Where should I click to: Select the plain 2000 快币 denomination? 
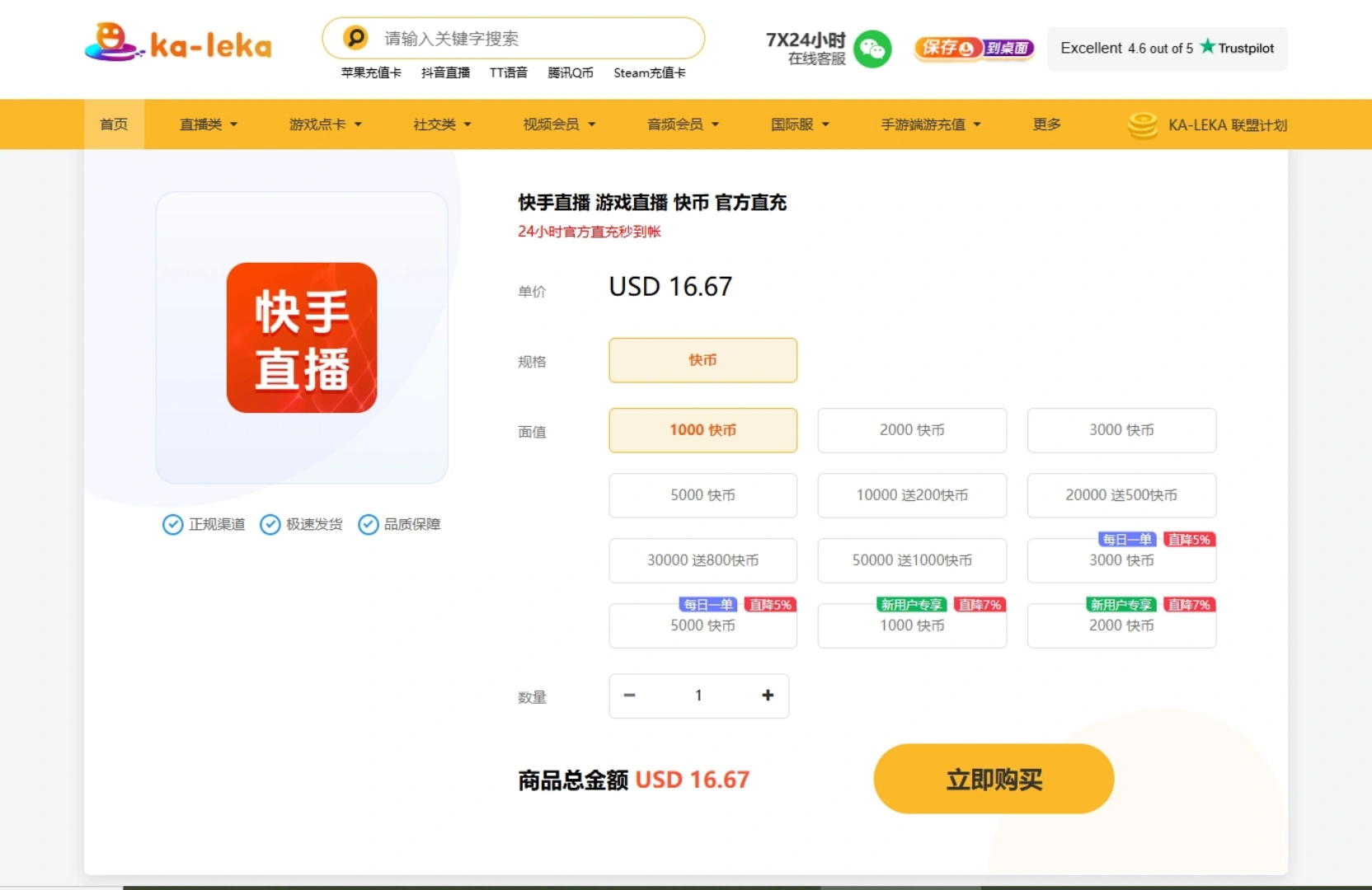pos(912,430)
